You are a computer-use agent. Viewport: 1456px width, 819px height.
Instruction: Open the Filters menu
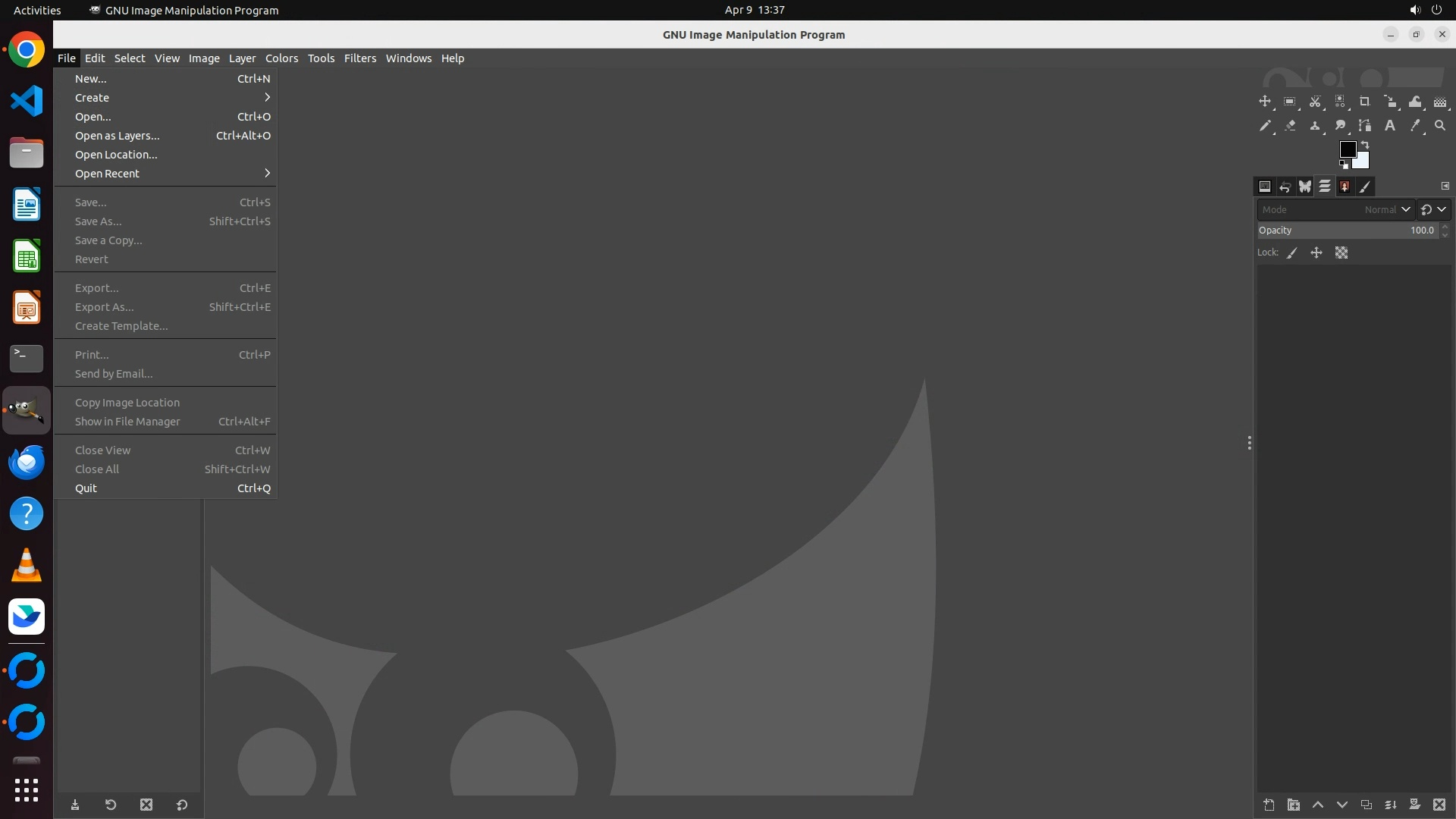(x=359, y=58)
